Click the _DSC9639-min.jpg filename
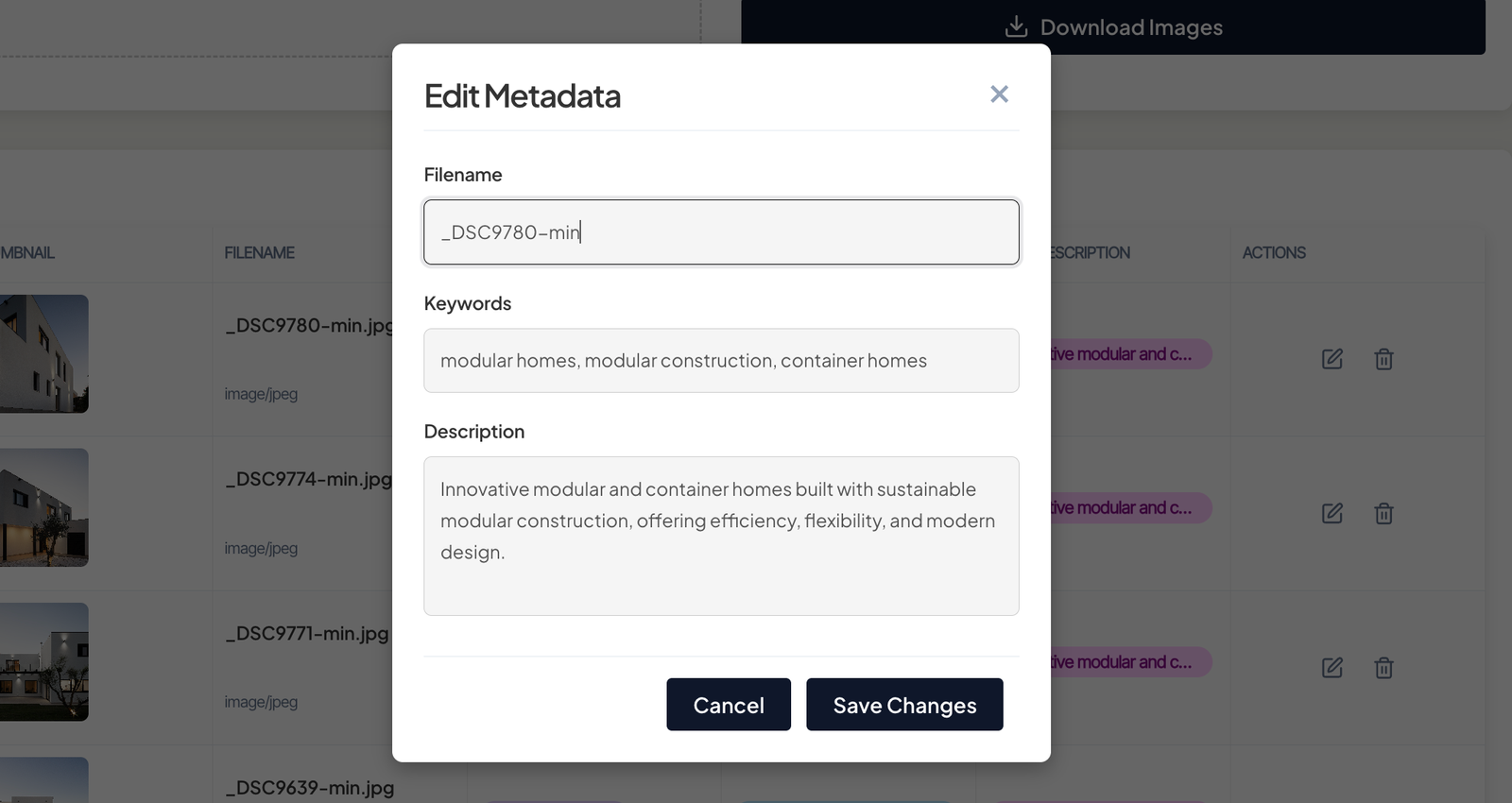This screenshot has height=803, width=1512. click(310, 788)
